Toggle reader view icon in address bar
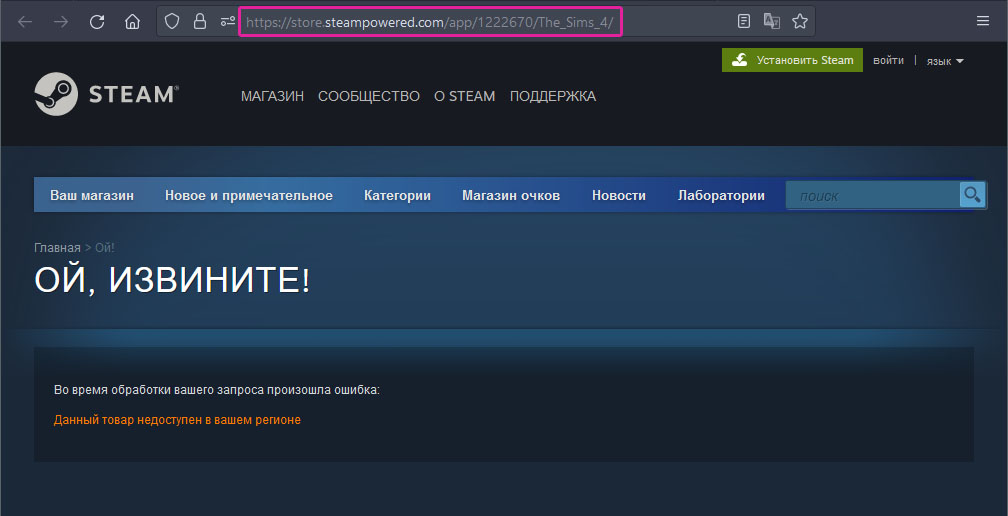 click(743, 21)
